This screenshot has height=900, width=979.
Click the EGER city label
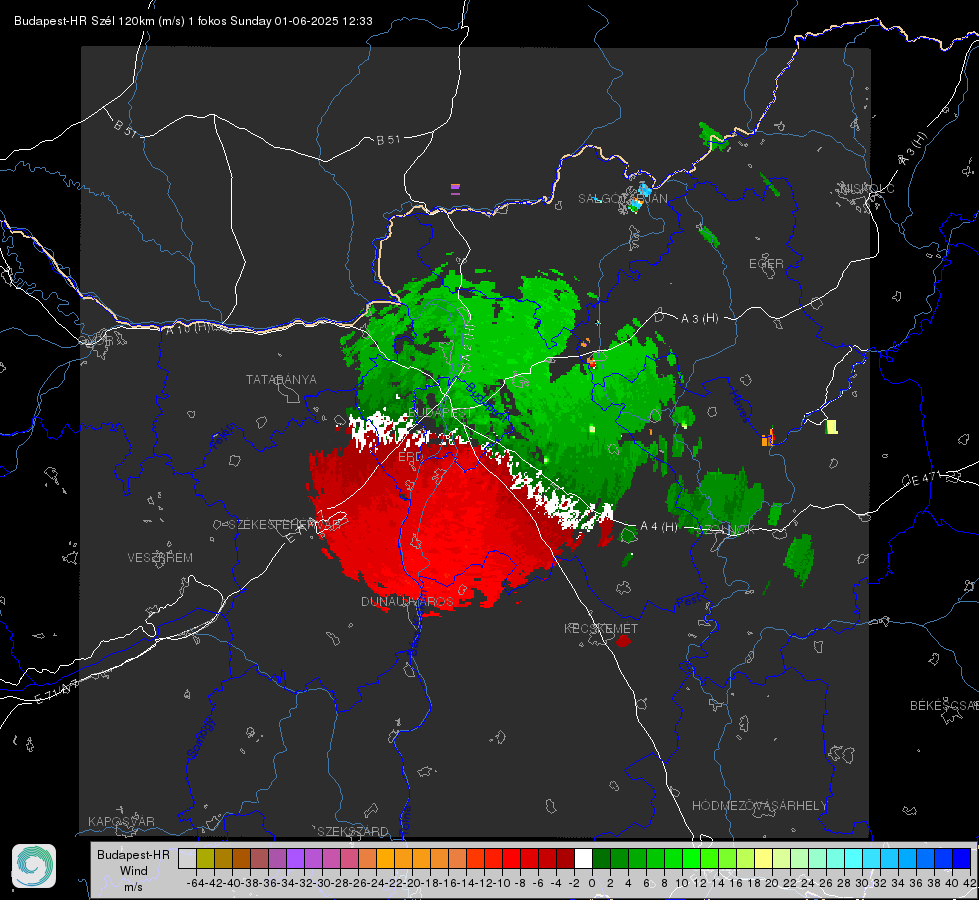[x=766, y=264]
